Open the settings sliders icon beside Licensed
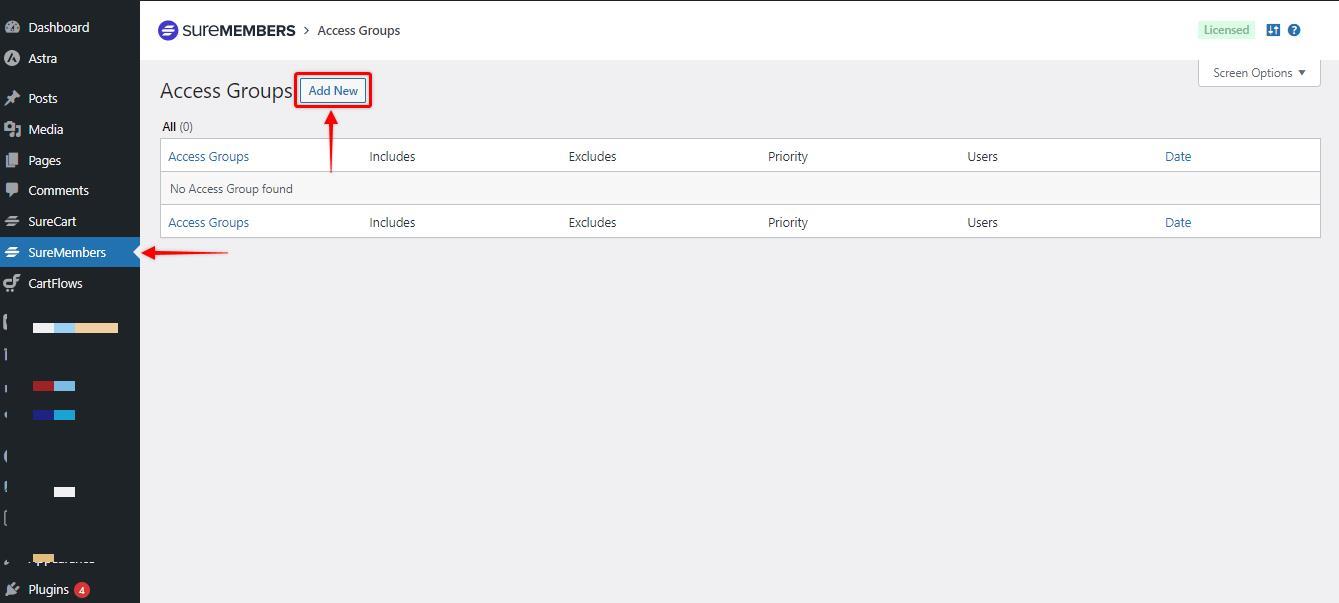The height and width of the screenshot is (603, 1339). (x=1273, y=30)
